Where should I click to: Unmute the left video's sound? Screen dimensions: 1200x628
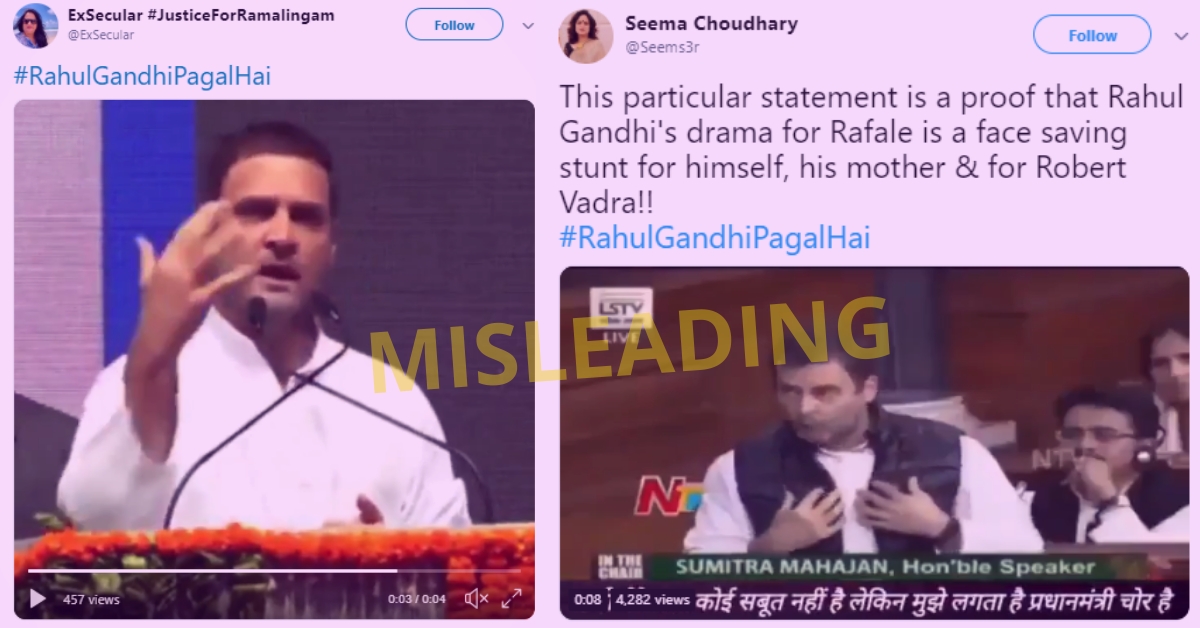477,599
